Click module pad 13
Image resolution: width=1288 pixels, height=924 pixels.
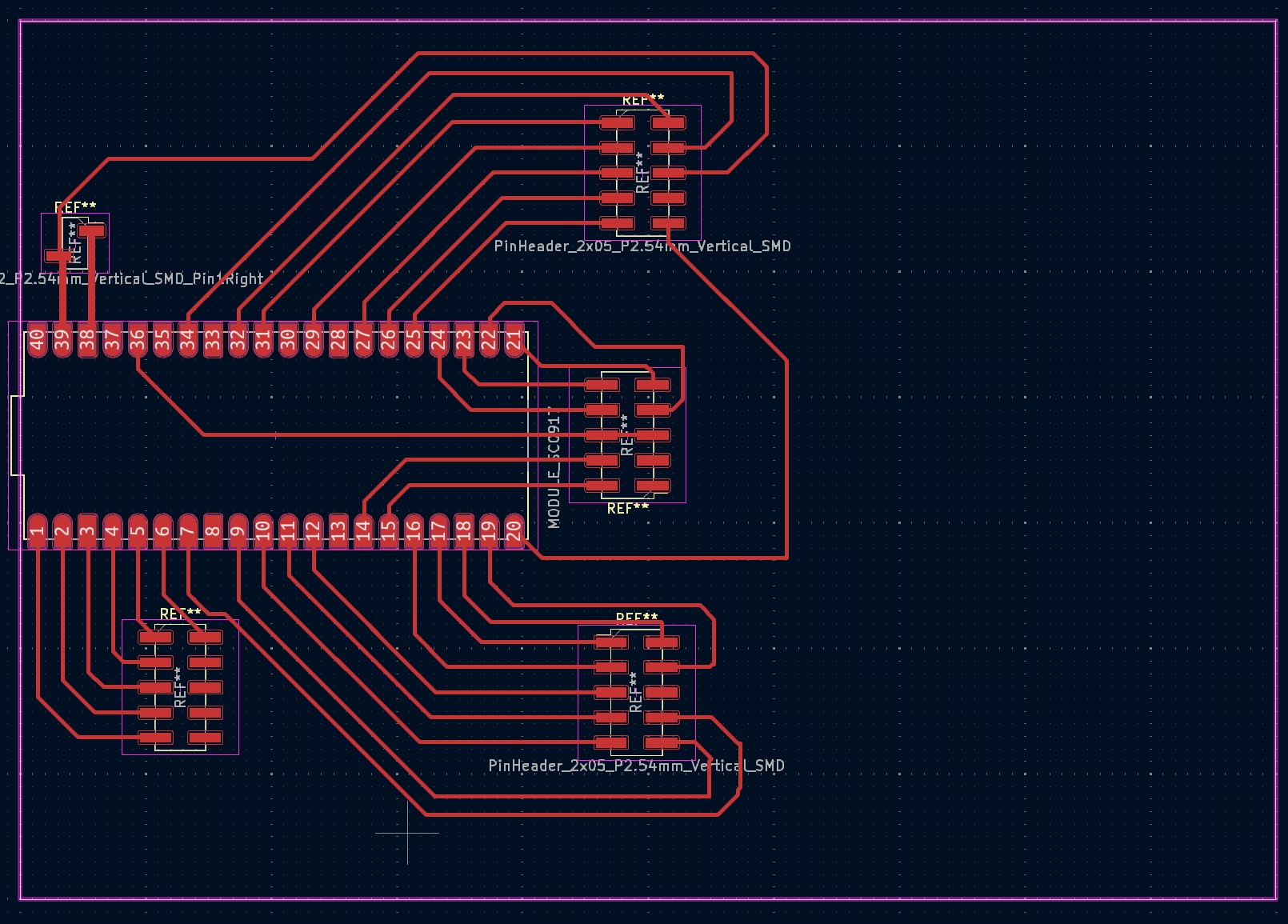tap(338, 530)
